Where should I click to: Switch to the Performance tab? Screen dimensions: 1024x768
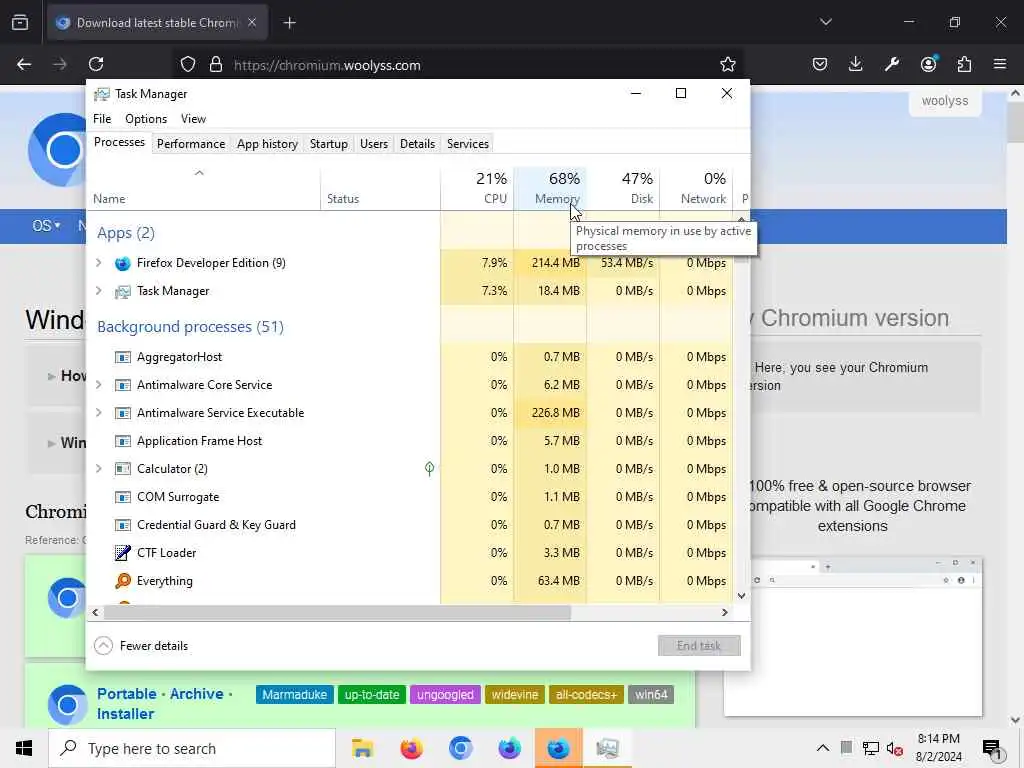click(191, 144)
